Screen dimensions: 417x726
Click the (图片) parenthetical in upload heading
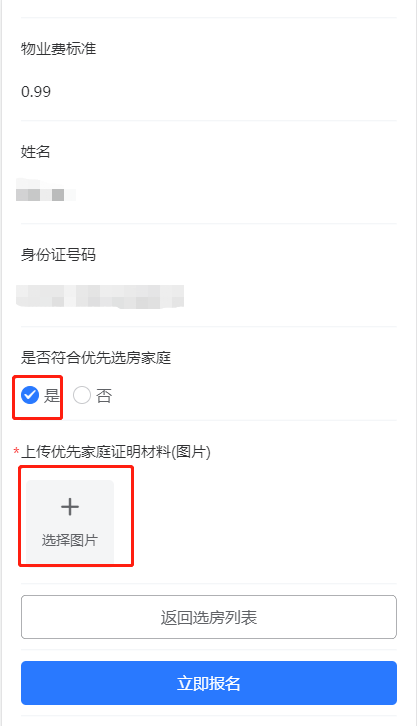191,451
